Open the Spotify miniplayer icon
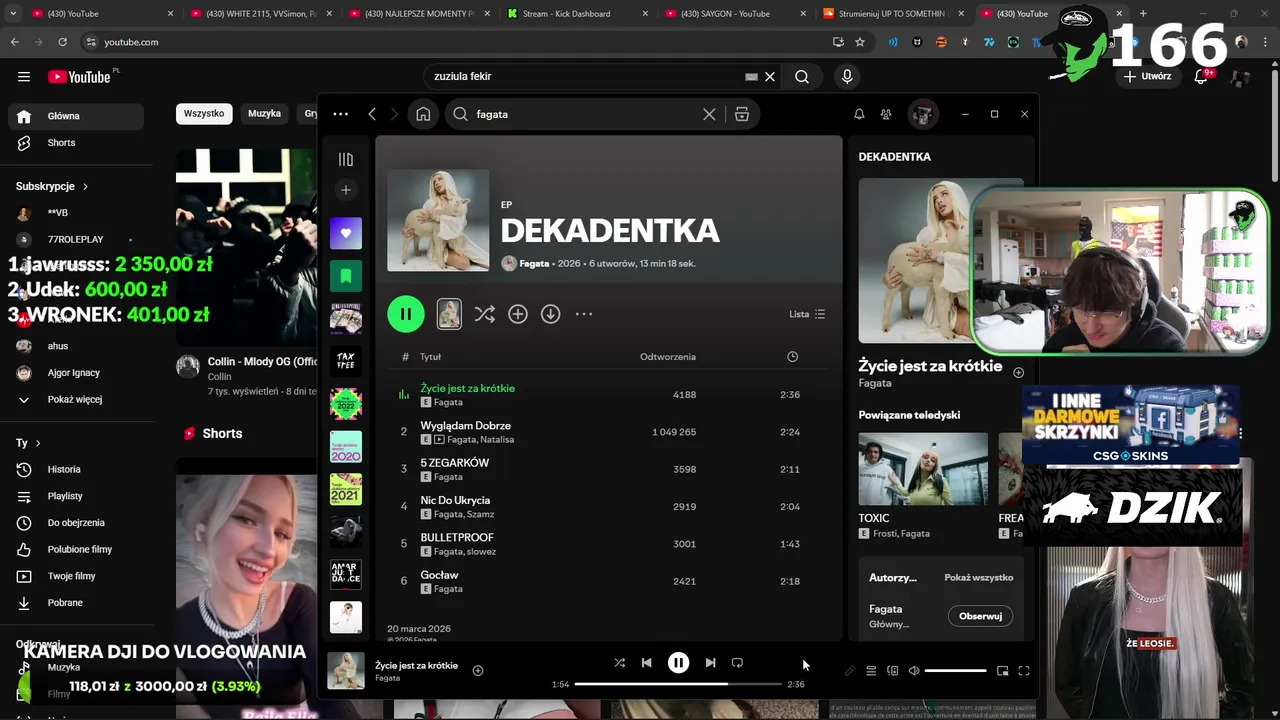 (x=1002, y=671)
